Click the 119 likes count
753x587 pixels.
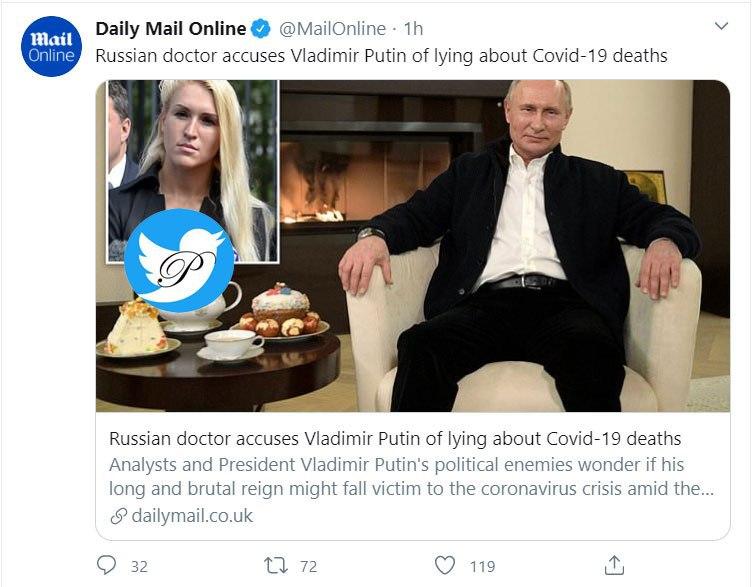coord(482,566)
